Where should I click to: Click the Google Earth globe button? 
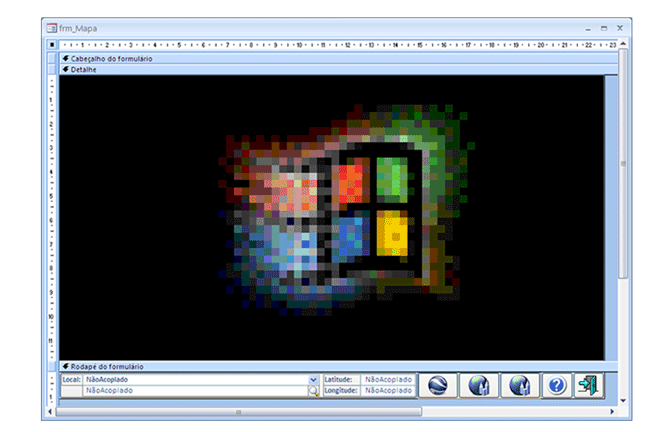click(438, 385)
